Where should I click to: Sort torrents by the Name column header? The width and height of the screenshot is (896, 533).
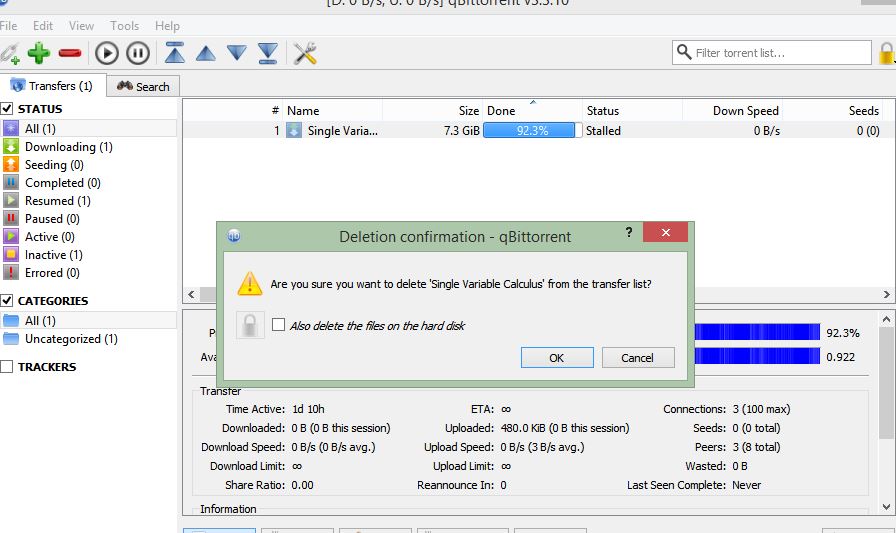[x=333, y=111]
